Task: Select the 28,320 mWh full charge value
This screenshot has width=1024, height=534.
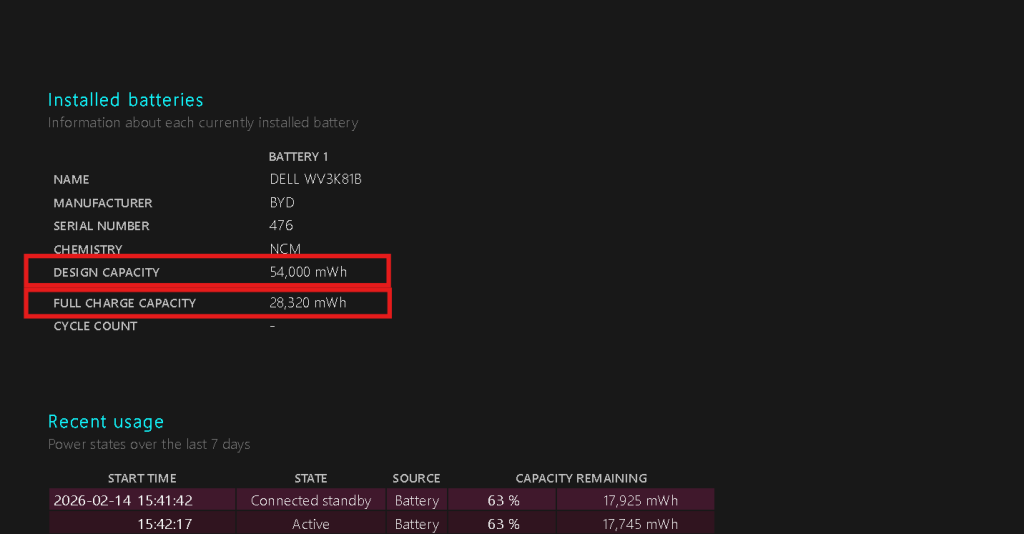Action: tap(308, 303)
